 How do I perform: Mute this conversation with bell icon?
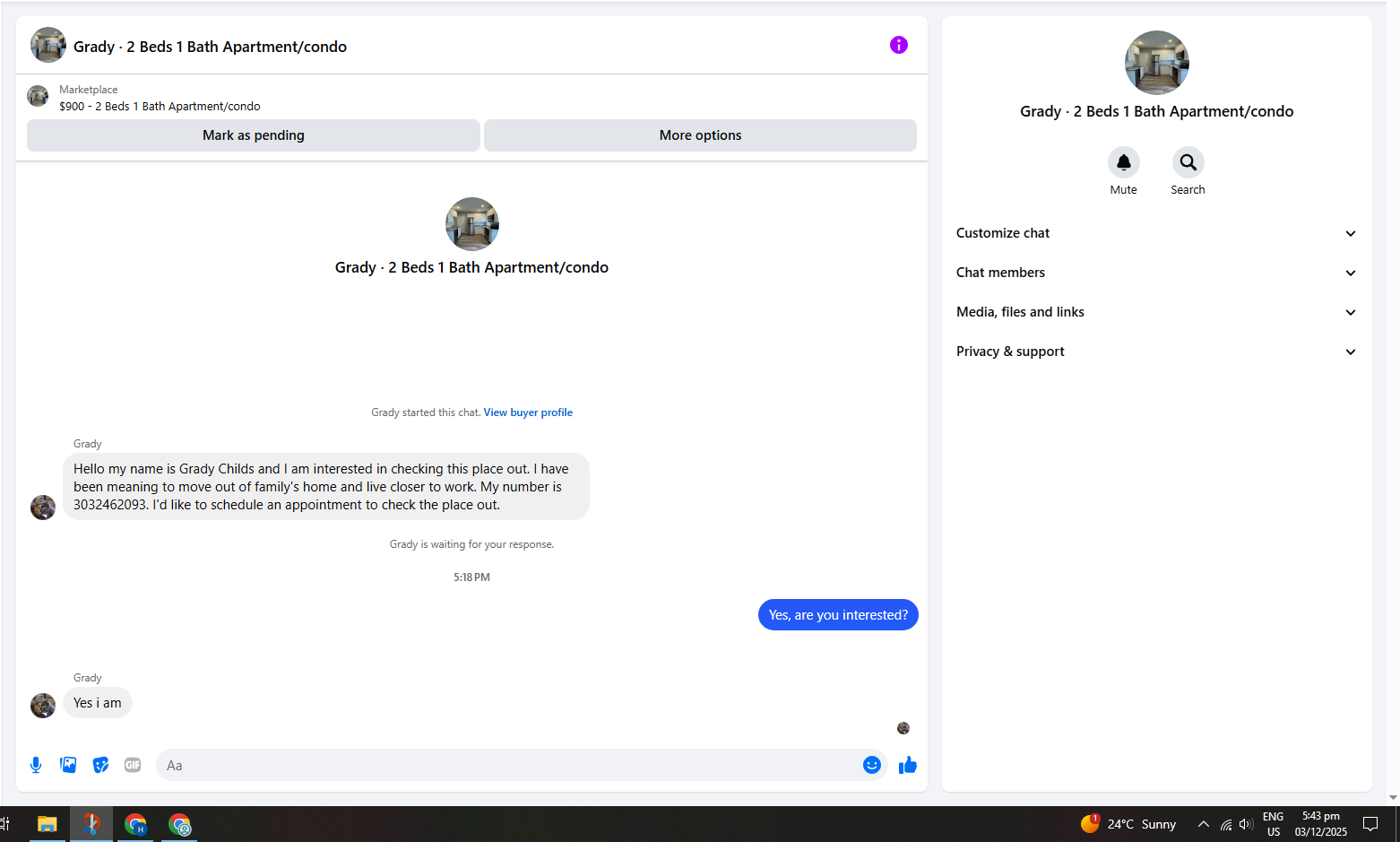[x=1123, y=162]
